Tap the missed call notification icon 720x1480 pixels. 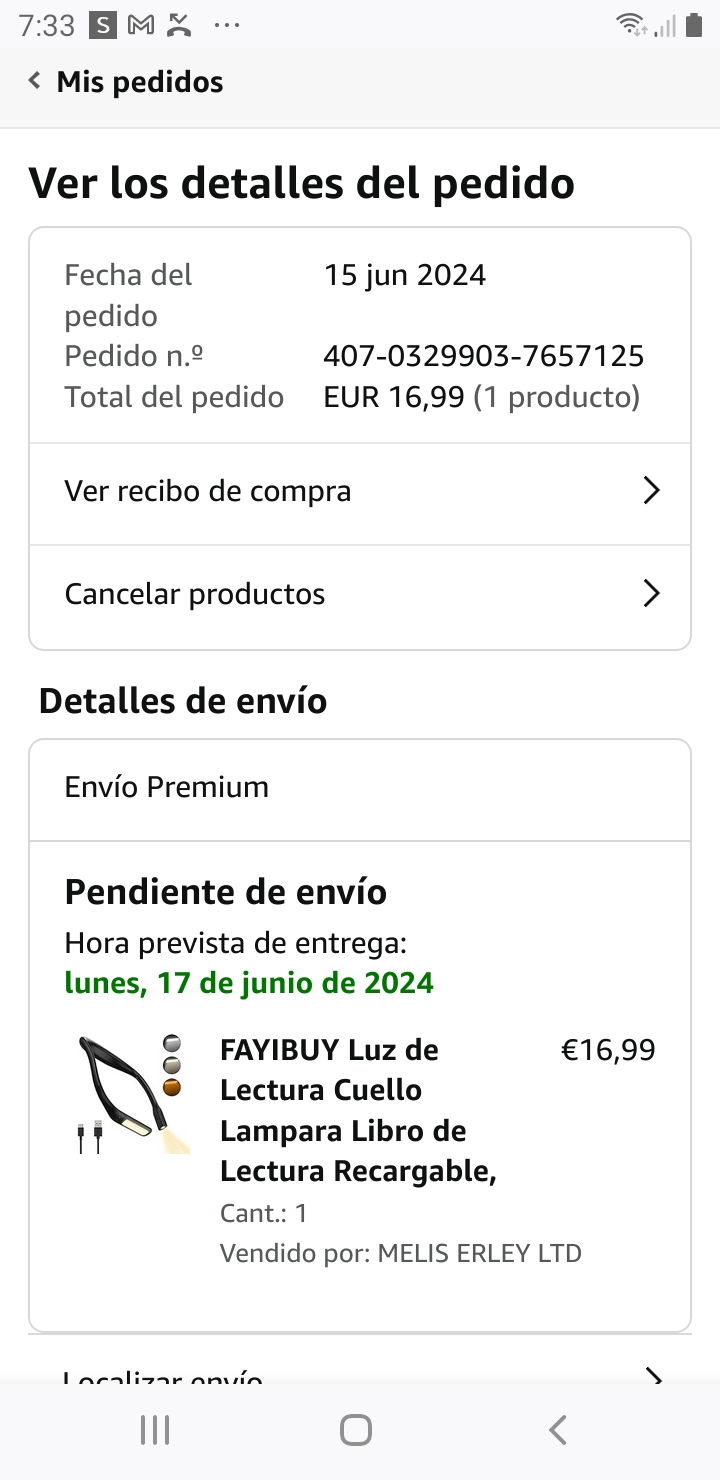pos(179,25)
